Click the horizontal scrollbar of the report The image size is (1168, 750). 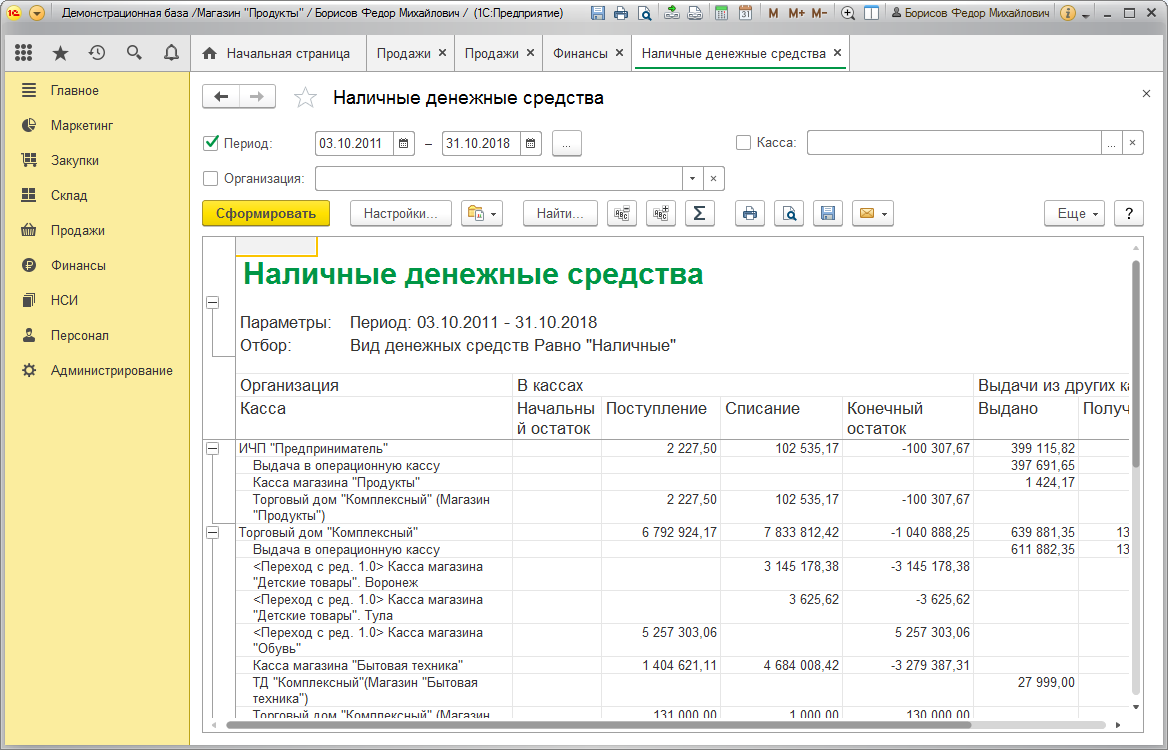[x=600, y=725]
